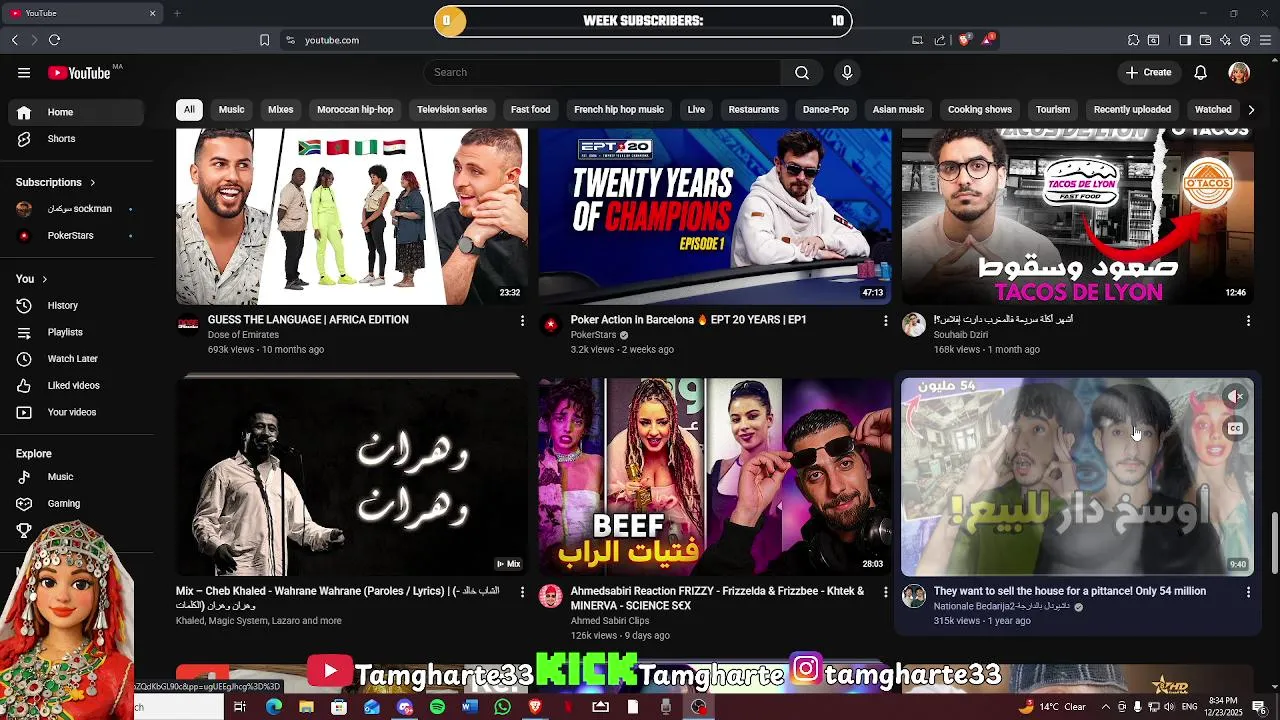Expand the You section chevron

coord(44,279)
